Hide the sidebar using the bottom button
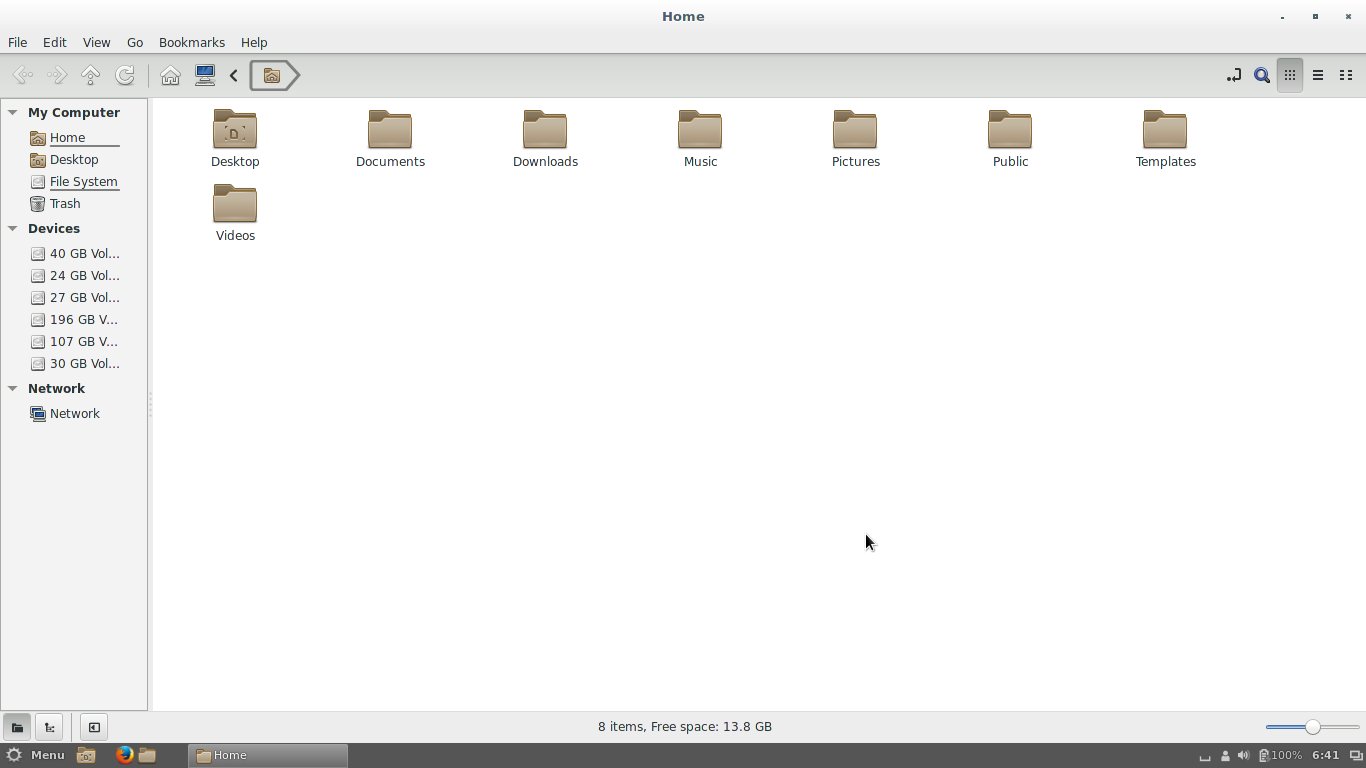This screenshot has width=1366, height=768. point(93,727)
